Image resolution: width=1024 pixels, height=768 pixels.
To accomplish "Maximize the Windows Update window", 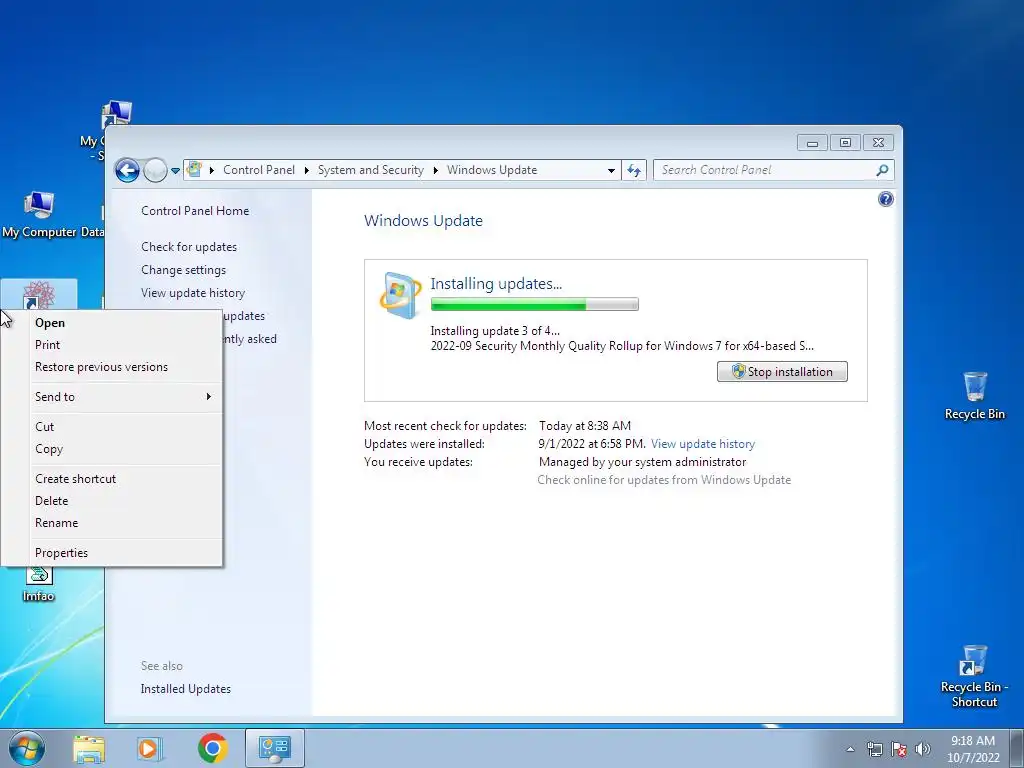I will (845, 142).
